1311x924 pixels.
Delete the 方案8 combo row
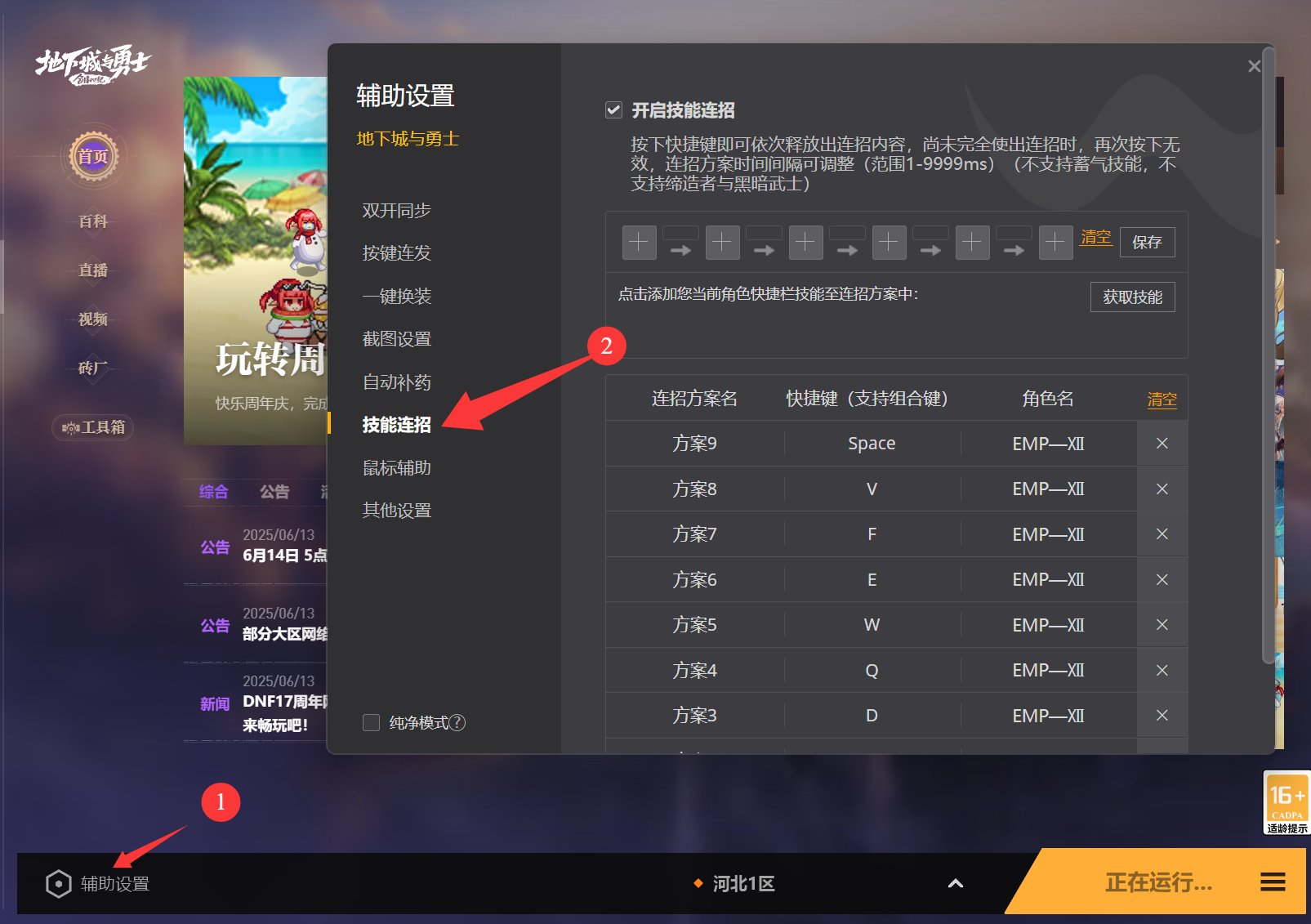tap(1162, 489)
